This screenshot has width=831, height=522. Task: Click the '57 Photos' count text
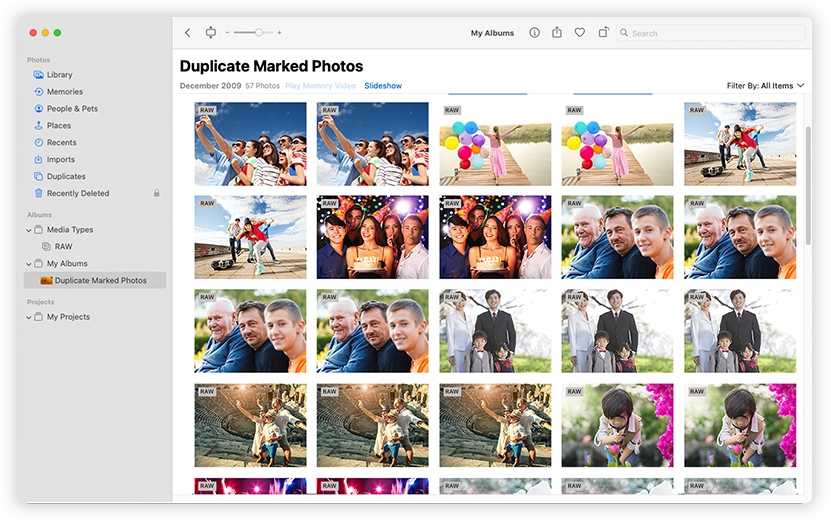pyautogui.click(x=262, y=86)
